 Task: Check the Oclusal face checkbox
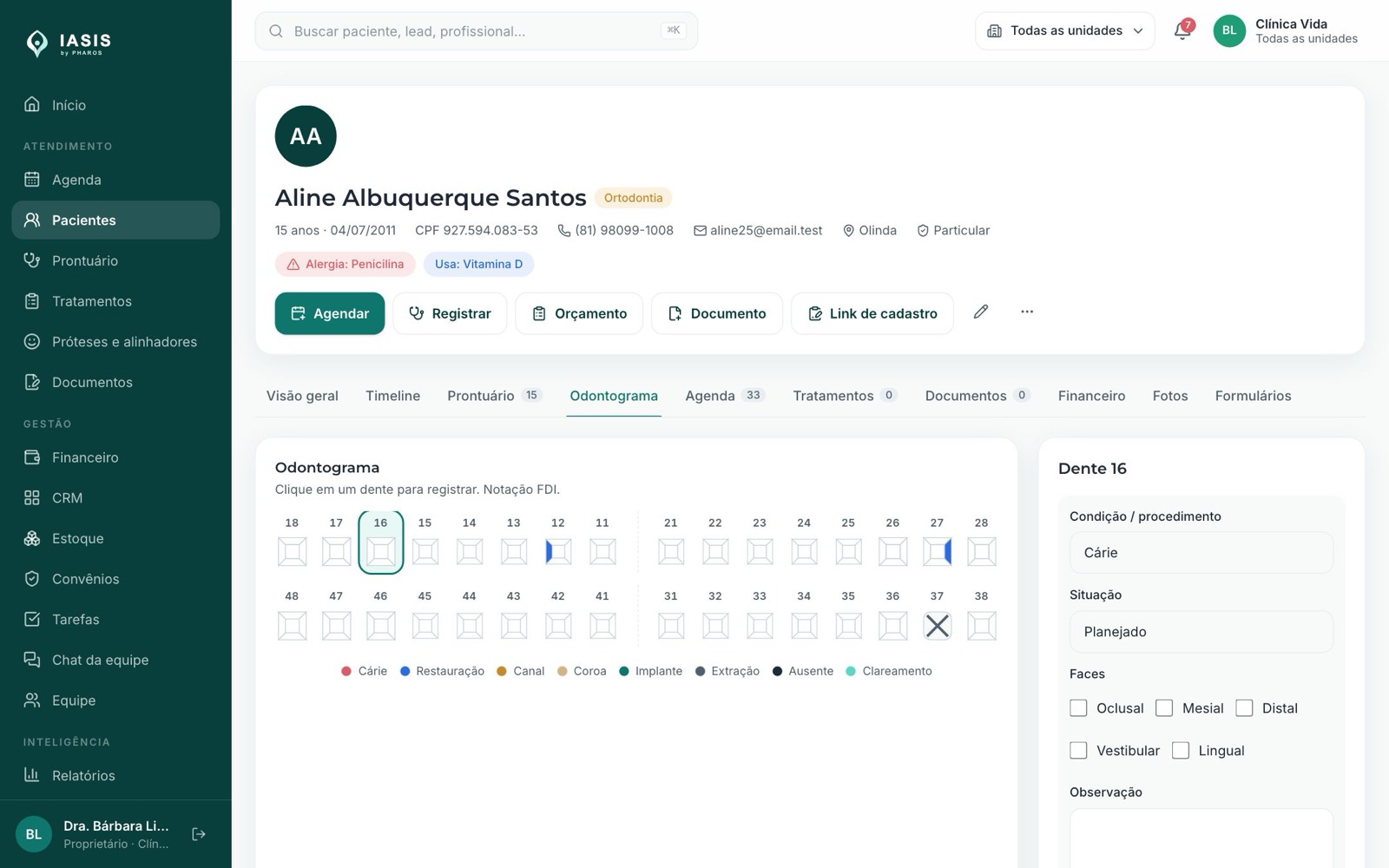[x=1078, y=708]
